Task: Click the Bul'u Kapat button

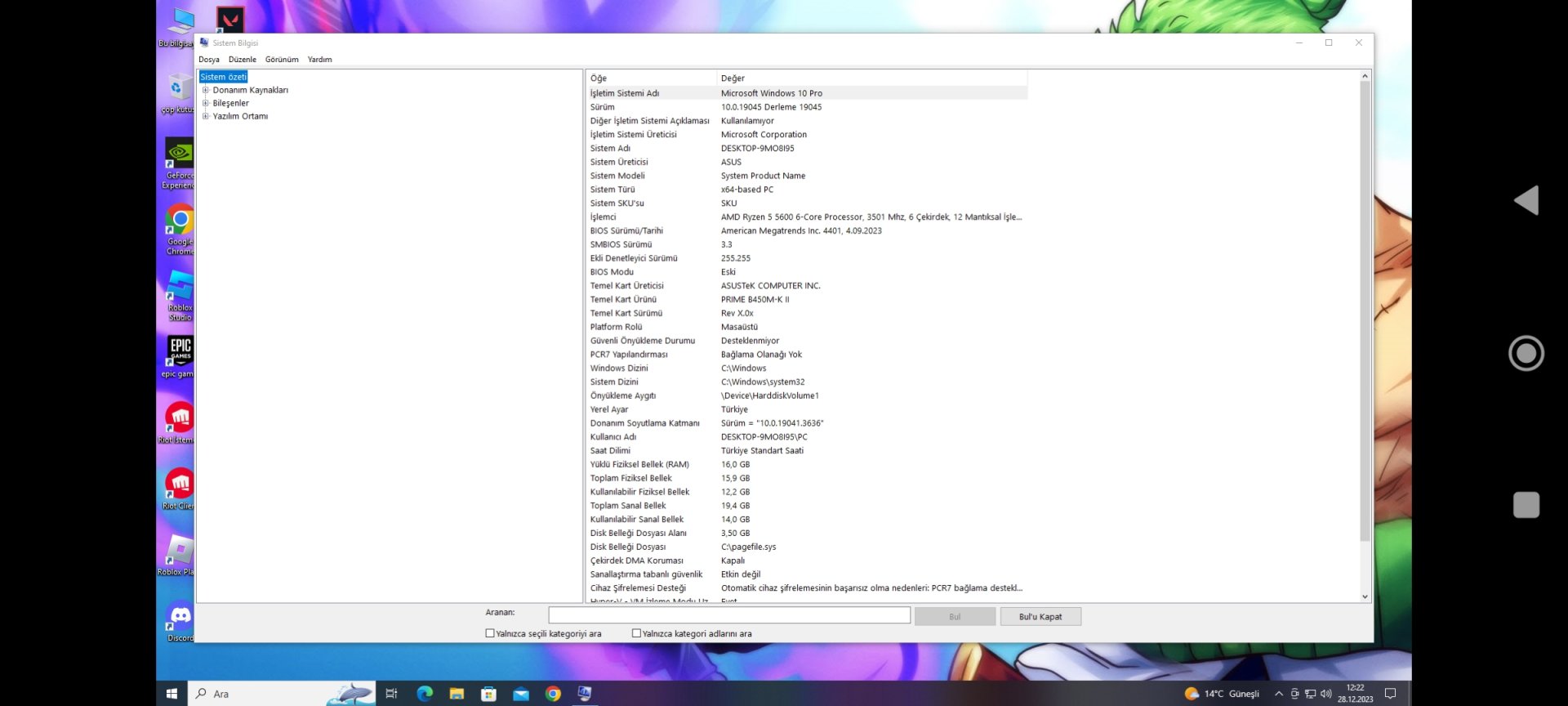Action: pyautogui.click(x=1040, y=617)
